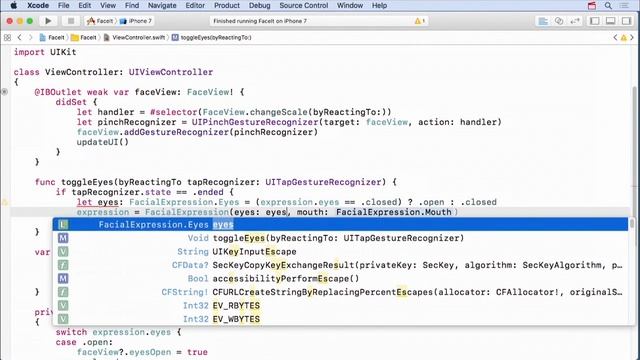Run the FaceIt app with Play button

tap(48, 21)
